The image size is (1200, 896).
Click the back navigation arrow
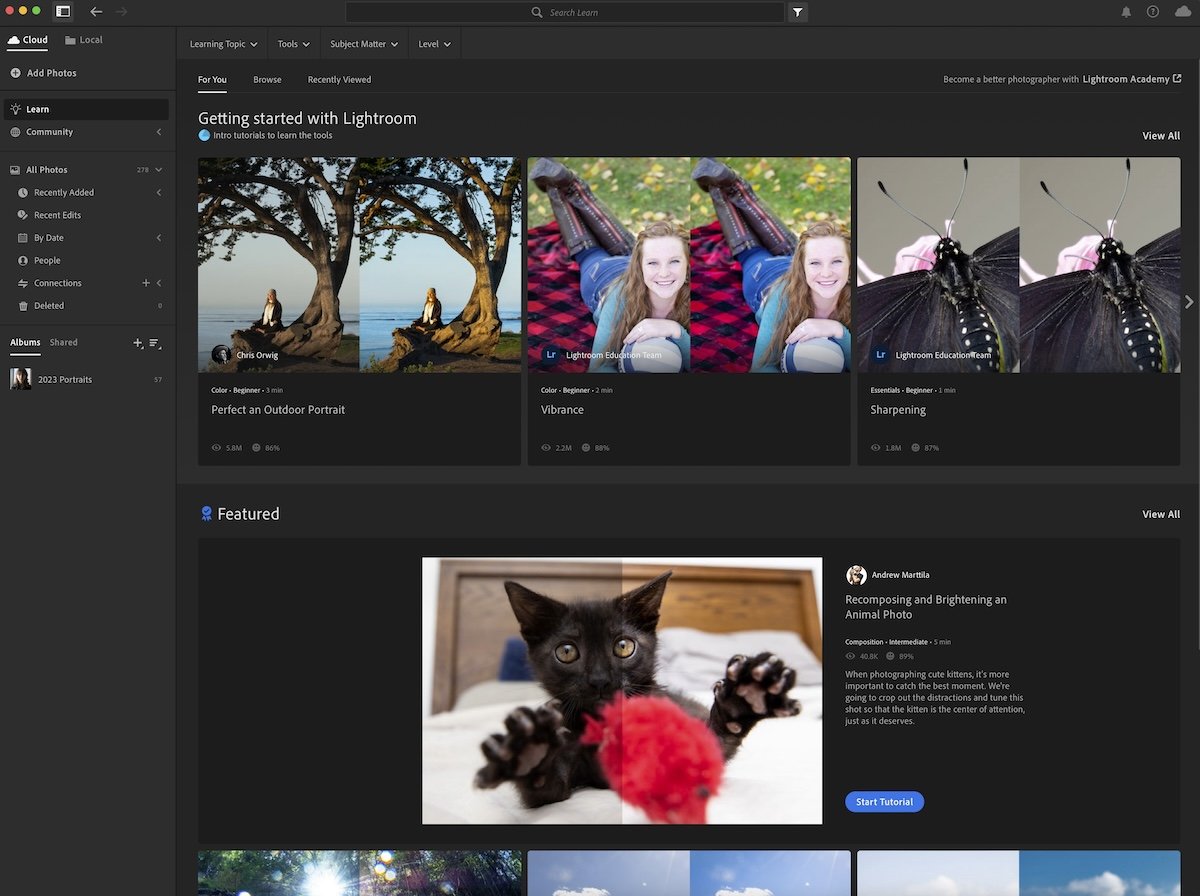(x=96, y=12)
